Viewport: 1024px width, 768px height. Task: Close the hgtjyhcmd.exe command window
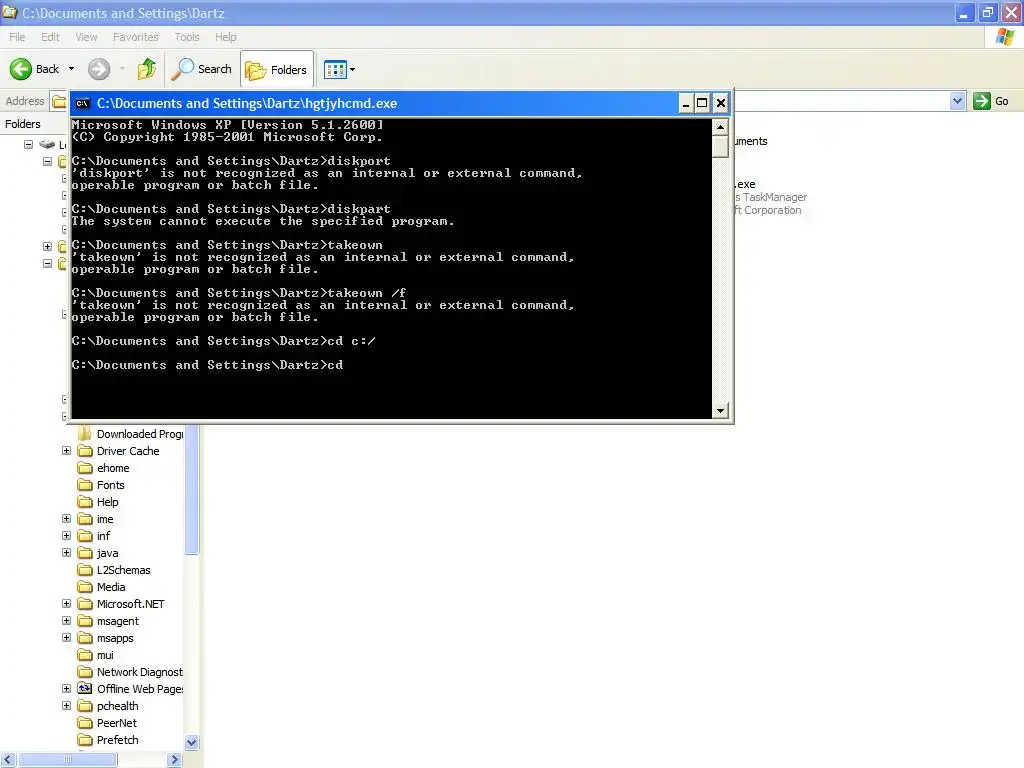(720, 103)
